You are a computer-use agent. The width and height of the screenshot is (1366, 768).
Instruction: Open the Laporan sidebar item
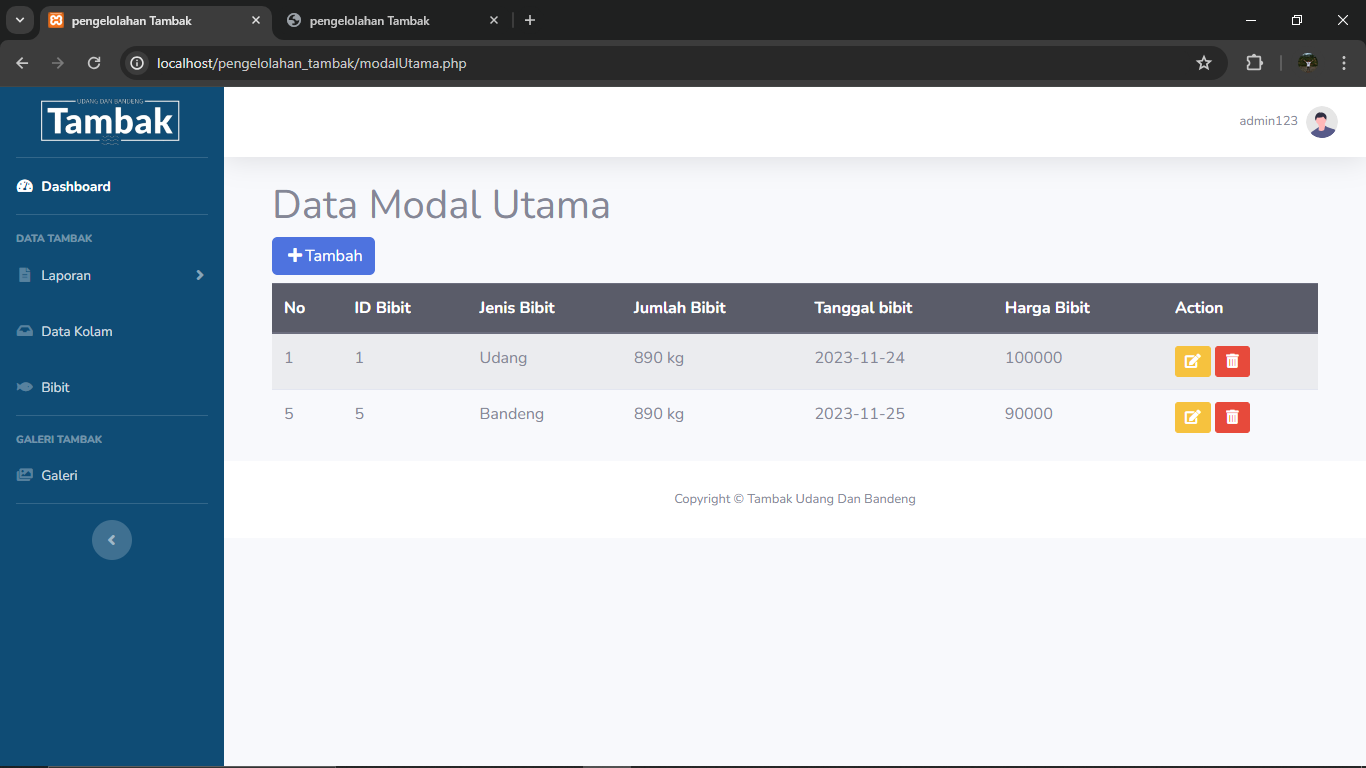(112, 275)
